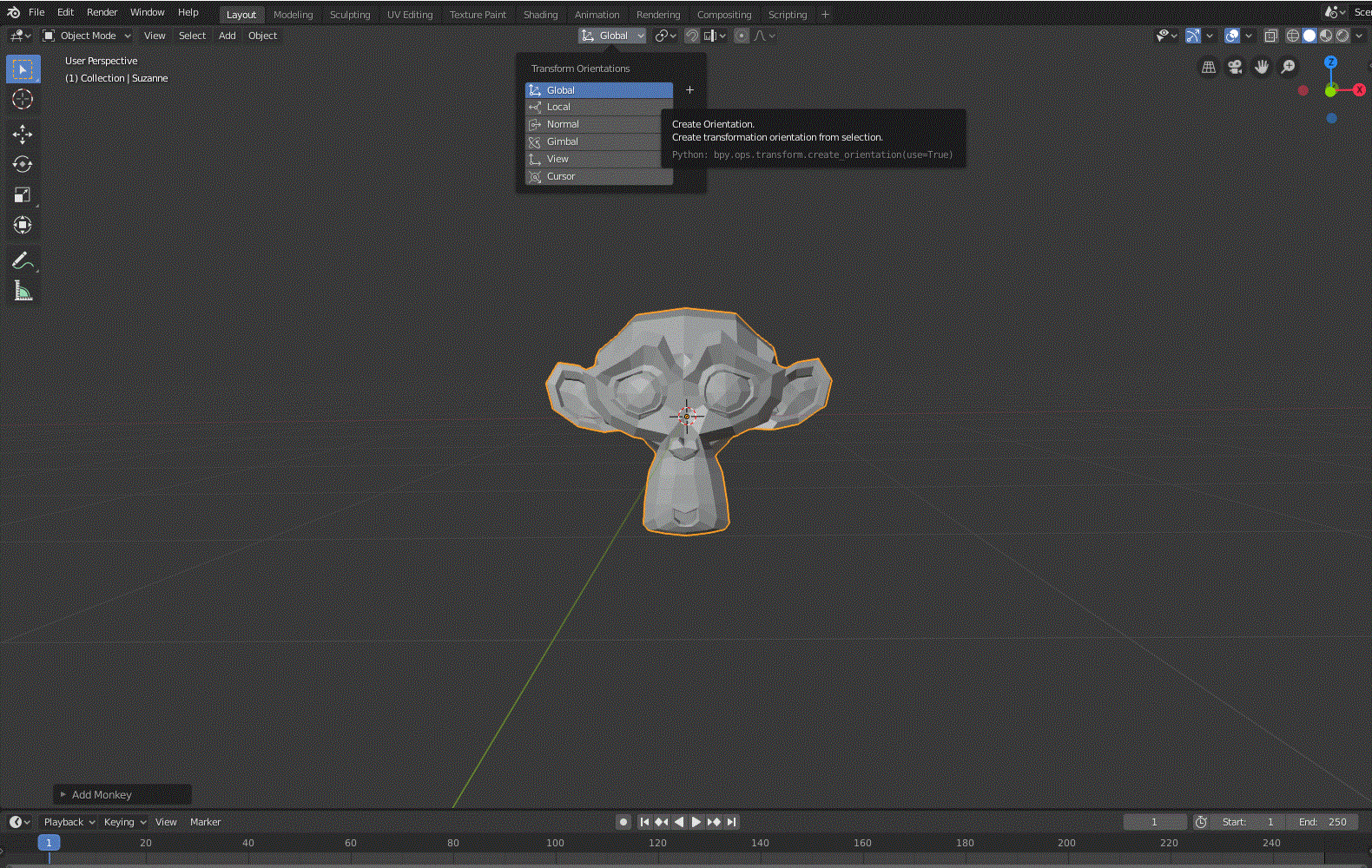Image resolution: width=1372 pixels, height=868 pixels.
Task: Add a new workspace tab with plus
Action: coord(825,15)
